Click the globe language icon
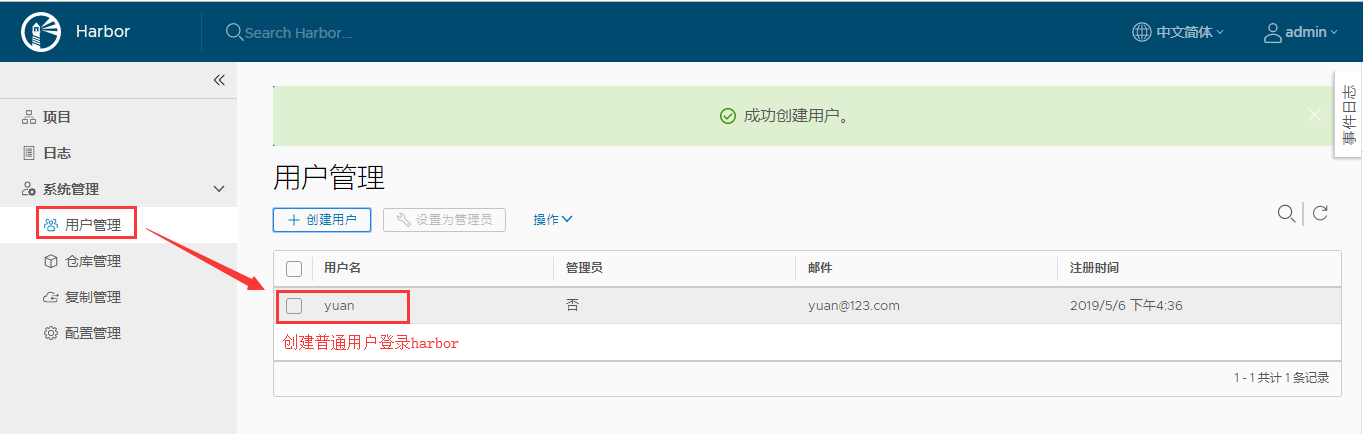Image resolution: width=1363 pixels, height=434 pixels. [x=1141, y=32]
